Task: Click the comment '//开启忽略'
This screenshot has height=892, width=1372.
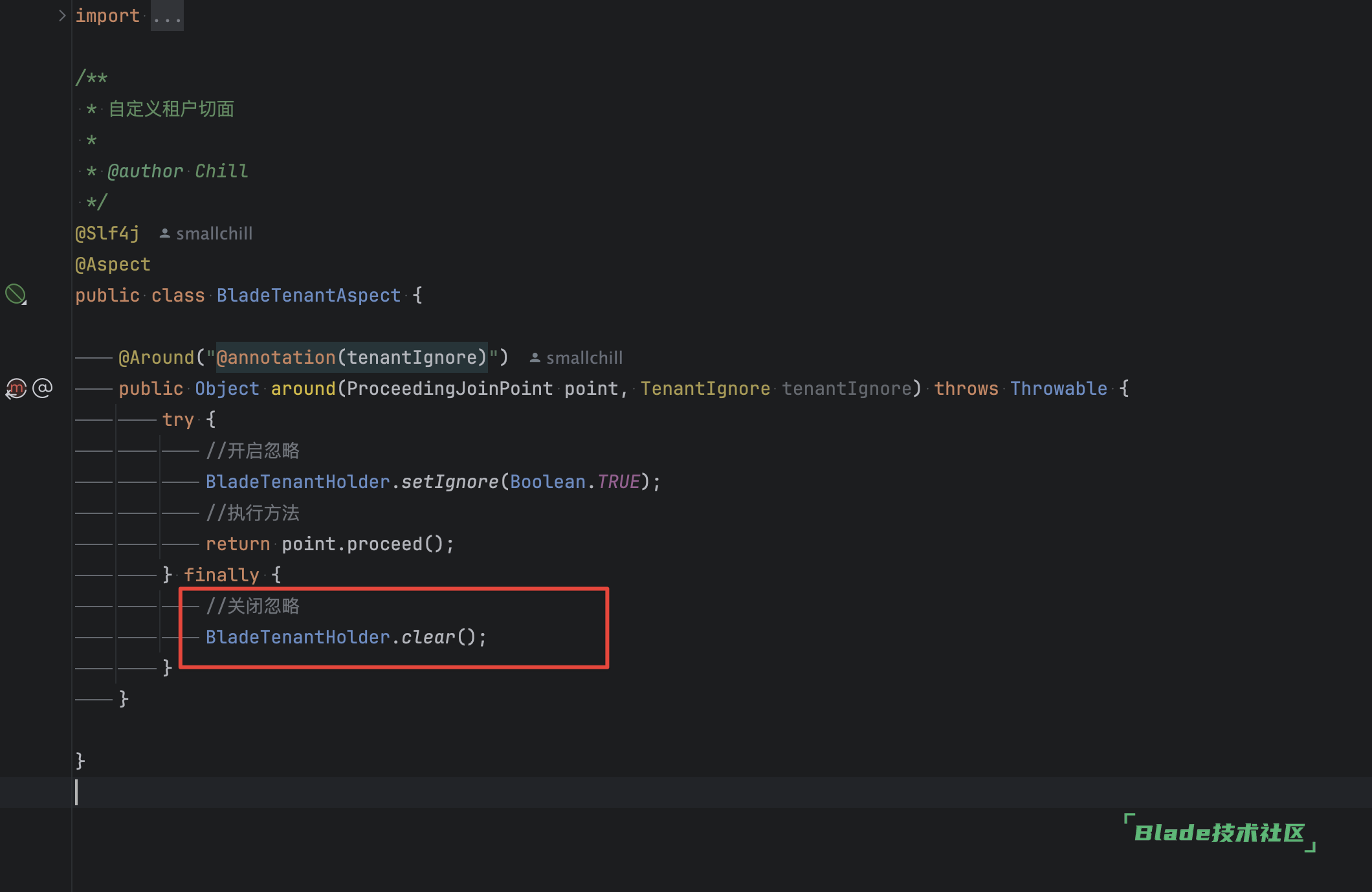Action: tap(252, 451)
